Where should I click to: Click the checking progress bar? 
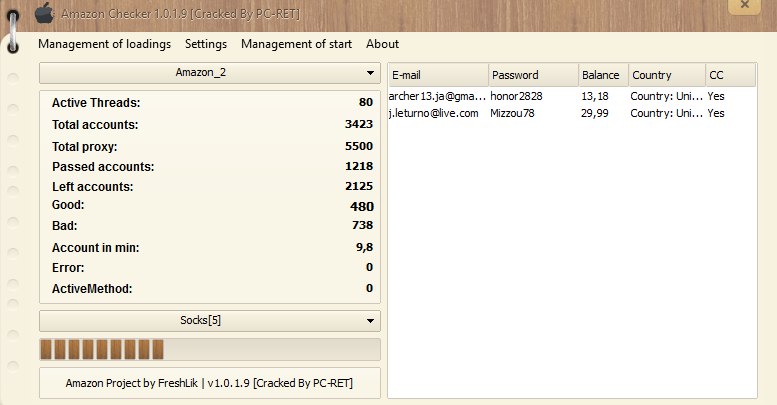coord(210,349)
